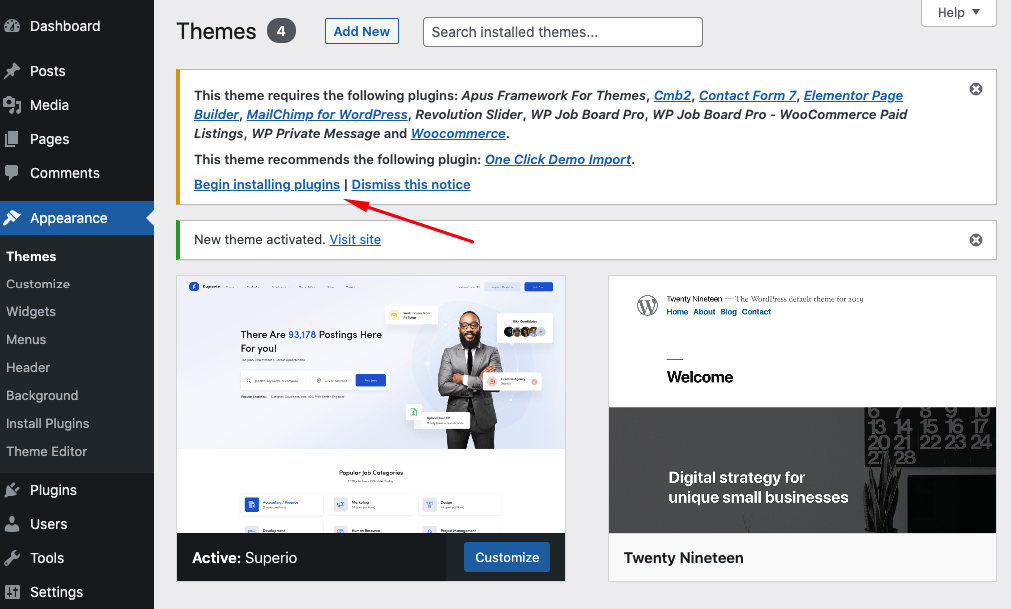Click the Tools wrench icon

[x=12, y=558]
